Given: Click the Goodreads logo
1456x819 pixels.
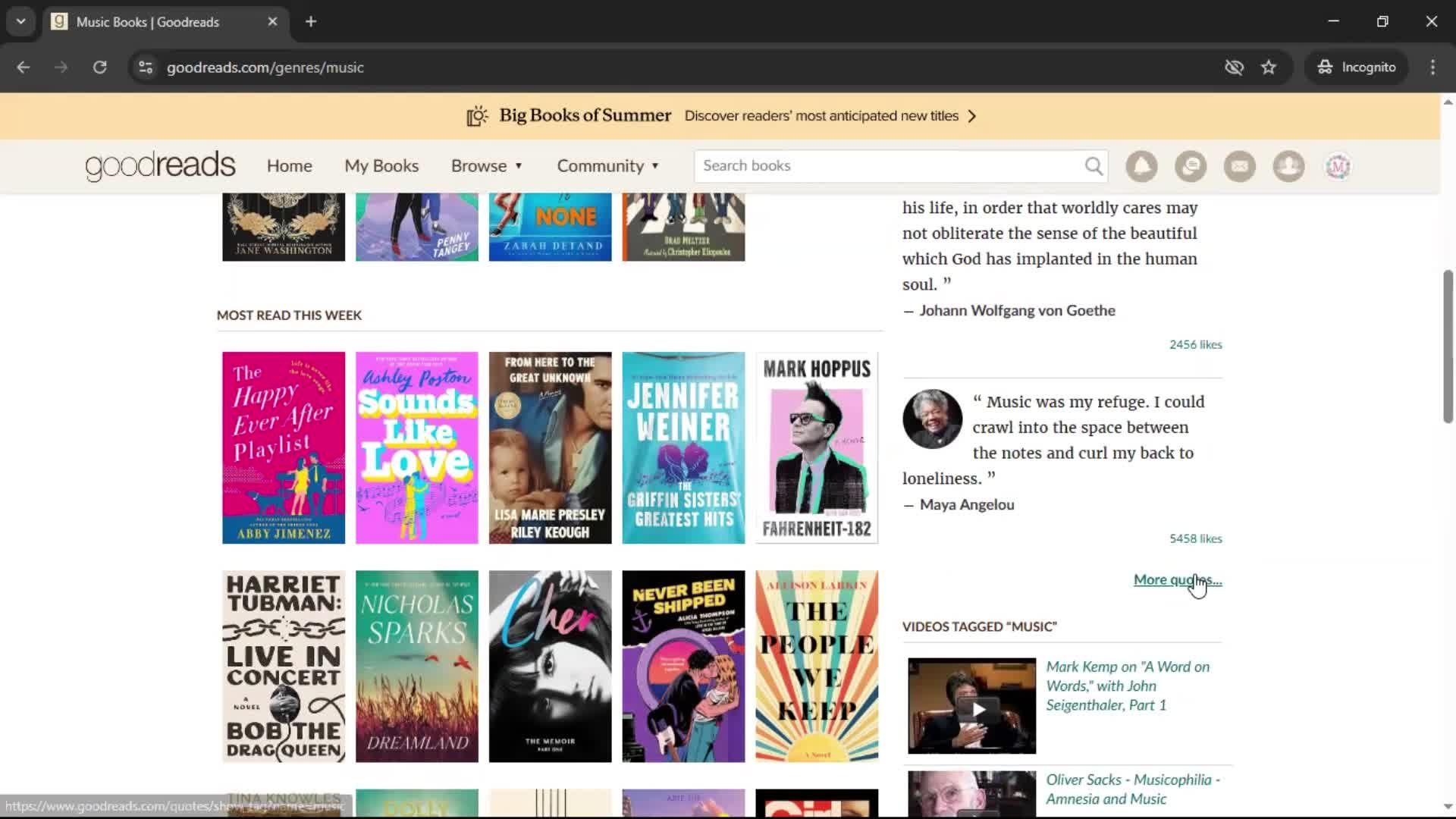Looking at the screenshot, I should (x=160, y=166).
